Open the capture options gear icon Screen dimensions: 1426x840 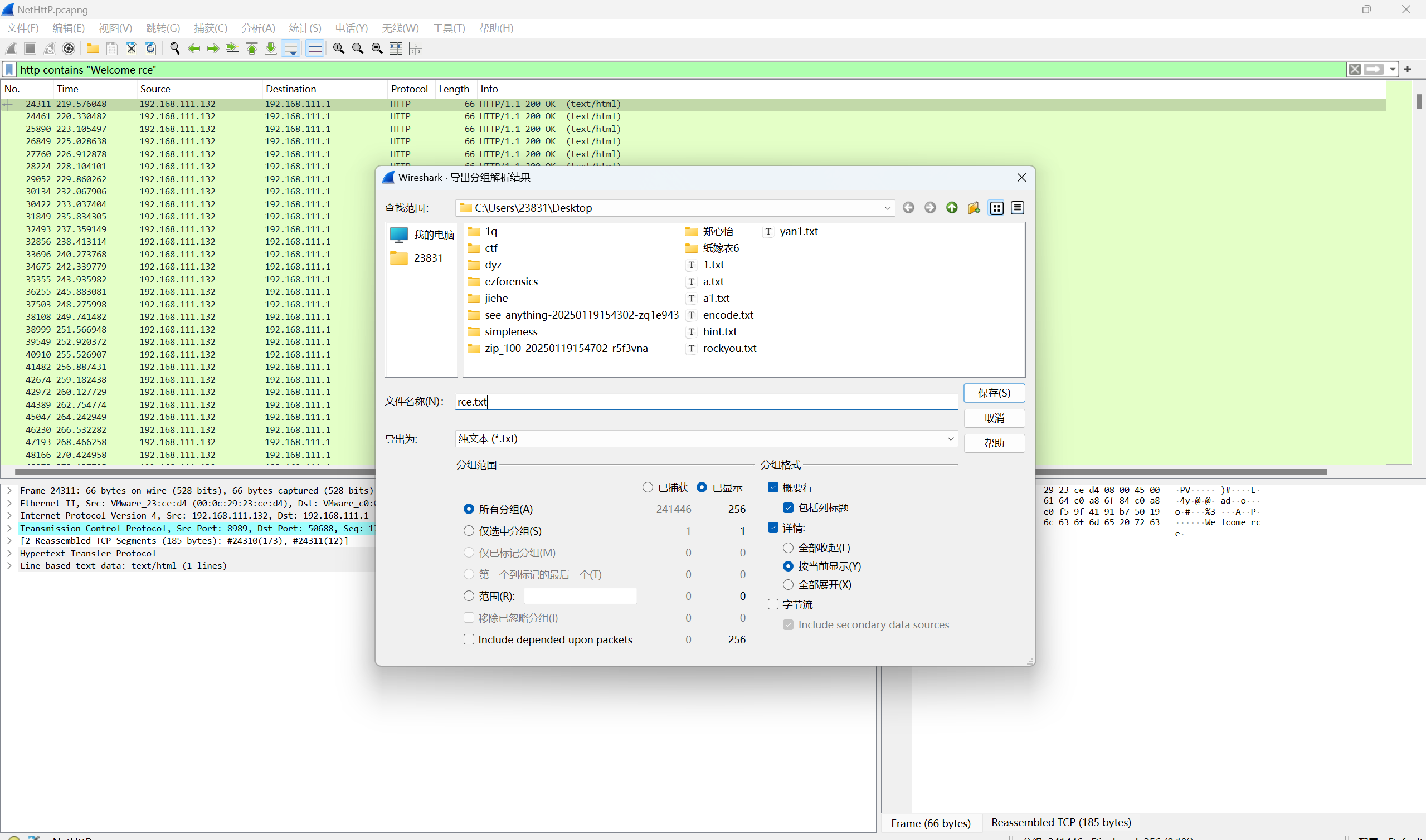pos(69,48)
